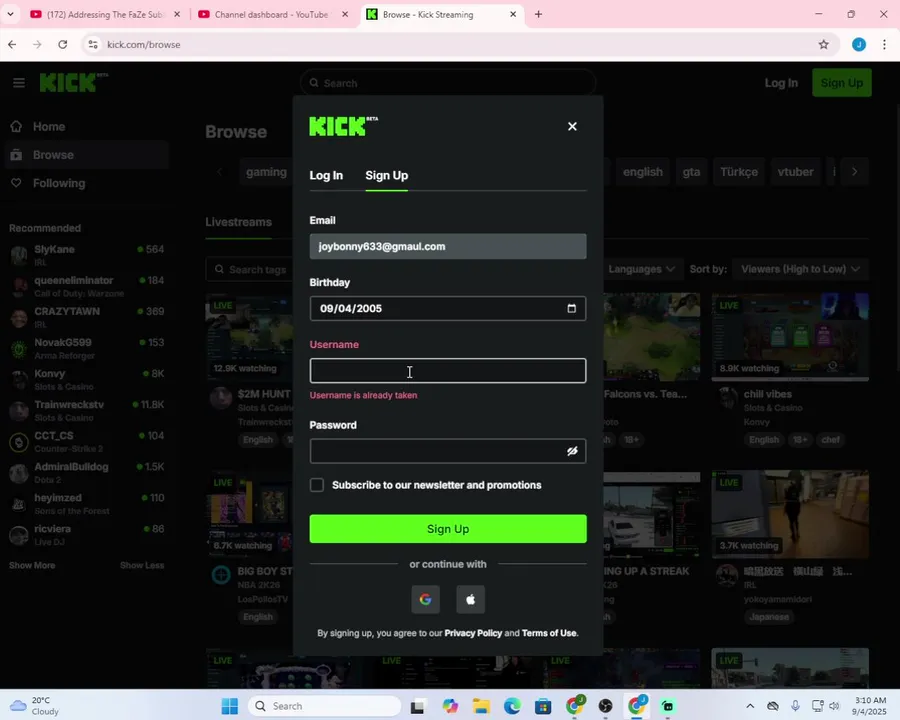This screenshot has height=720, width=900.
Task: Open Chrome profile avatar
Action: [859, 45]
